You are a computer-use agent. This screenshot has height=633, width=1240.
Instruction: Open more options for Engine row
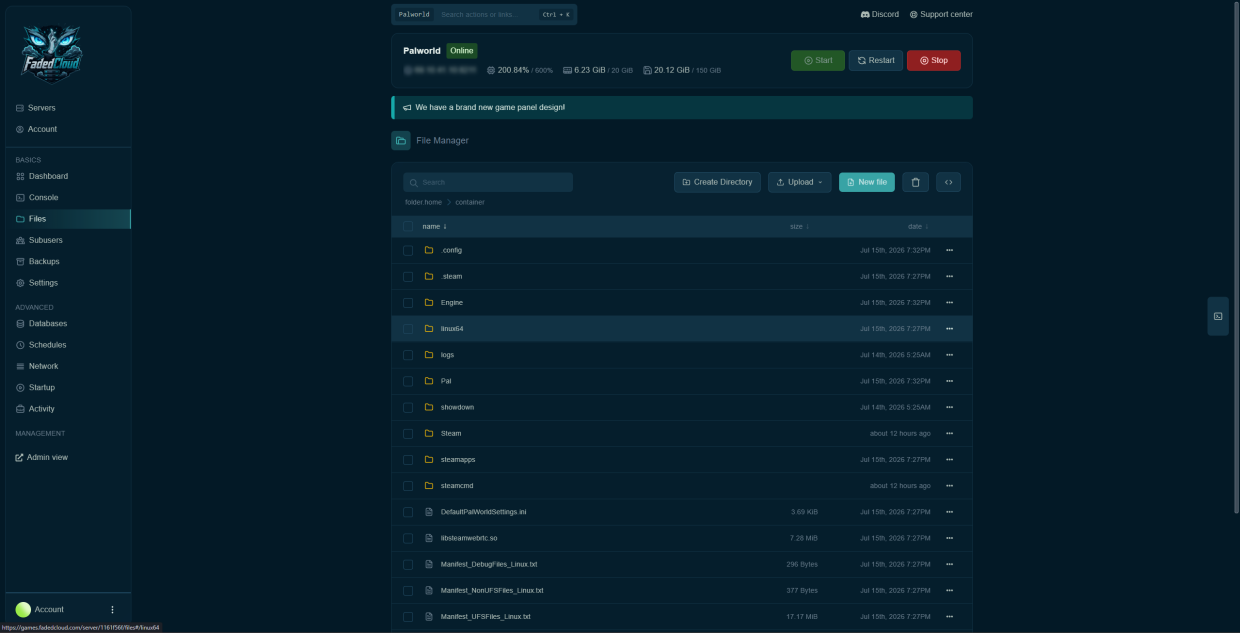[x=949, y=302]
